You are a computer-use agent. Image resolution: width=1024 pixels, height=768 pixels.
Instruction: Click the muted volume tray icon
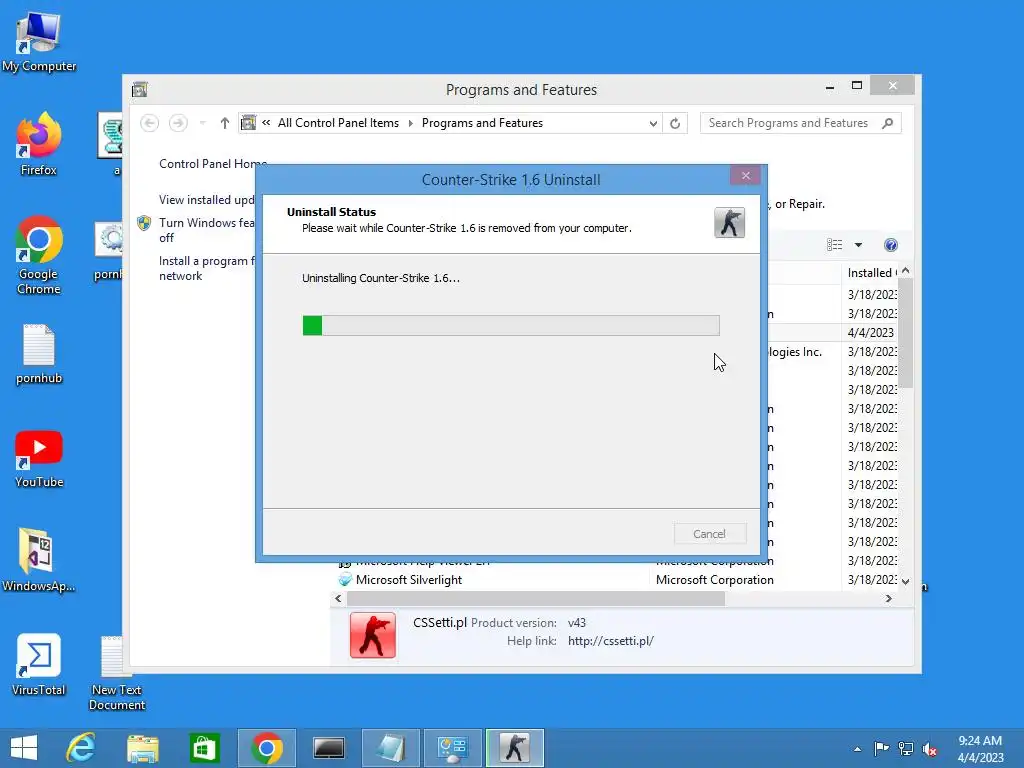[930, 749]
